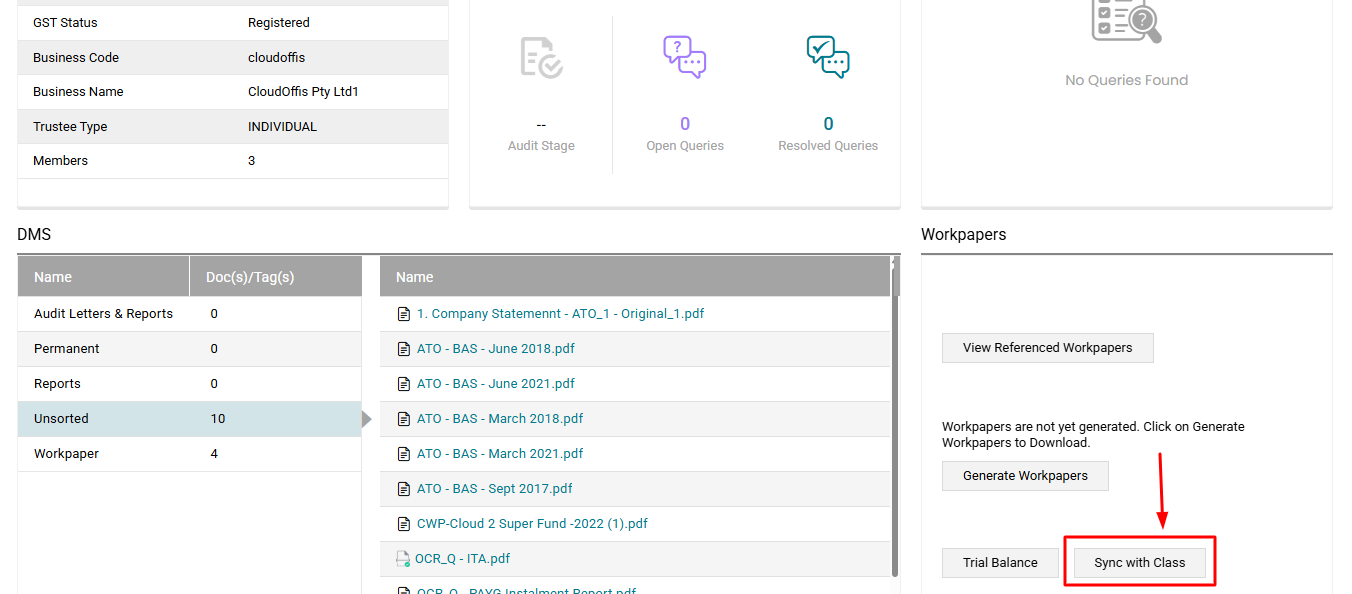Open the Reports folder in DMS
Screen dimensions: 1352x594
tap(57, 384)
